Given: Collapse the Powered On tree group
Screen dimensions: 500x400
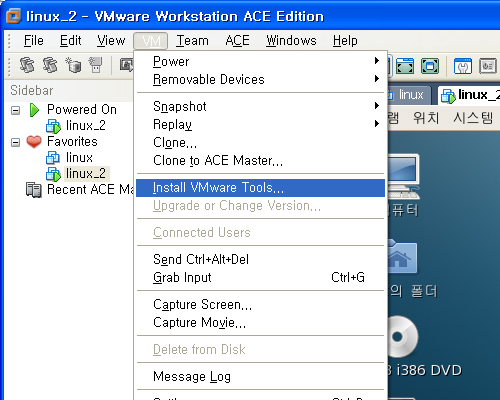Looking at the screenshot, I should tap(15, 110).
